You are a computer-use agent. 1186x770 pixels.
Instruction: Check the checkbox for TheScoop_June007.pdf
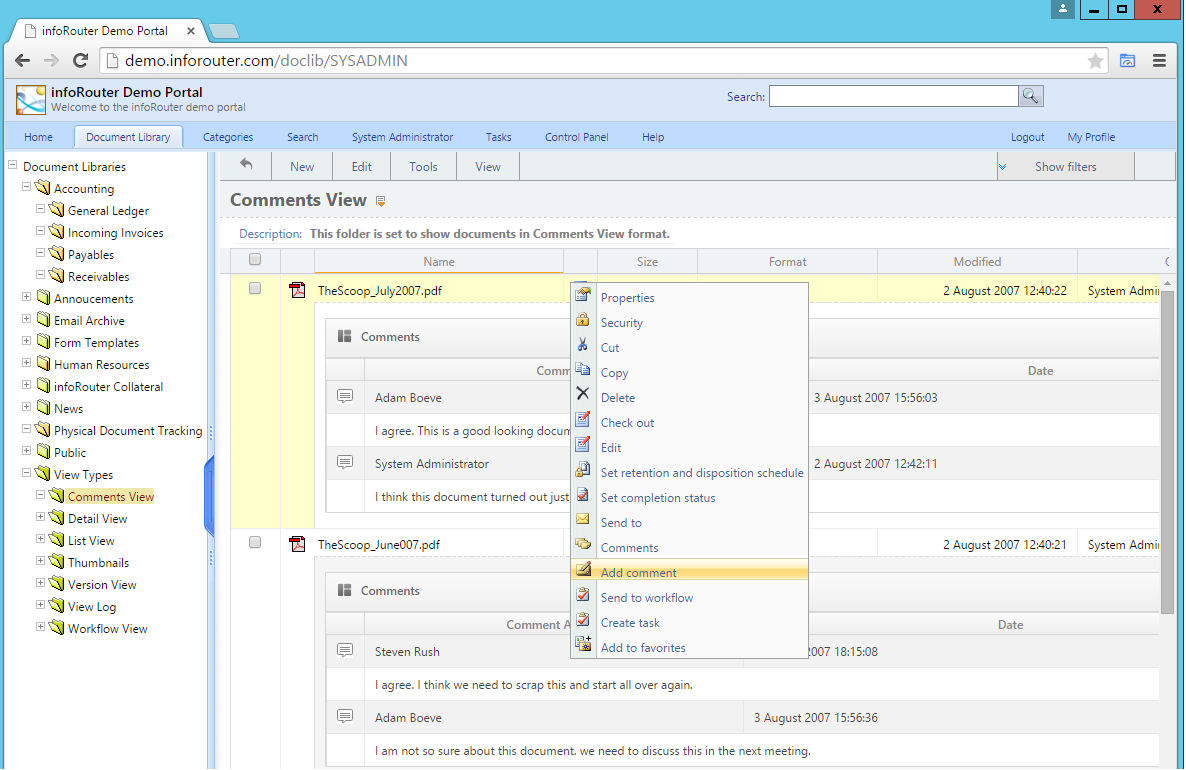point(255,542)
